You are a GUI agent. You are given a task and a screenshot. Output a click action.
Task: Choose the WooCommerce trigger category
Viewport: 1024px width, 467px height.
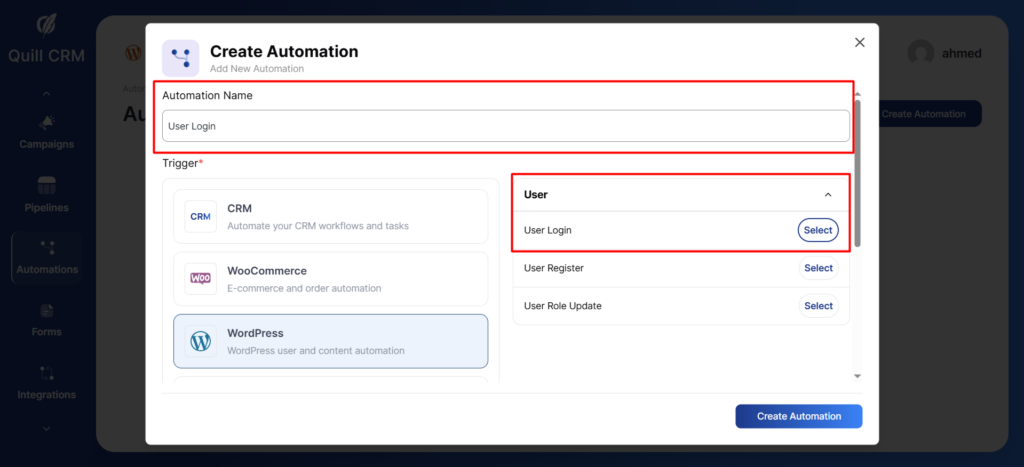pyautogui.click(x=330, y=279)
